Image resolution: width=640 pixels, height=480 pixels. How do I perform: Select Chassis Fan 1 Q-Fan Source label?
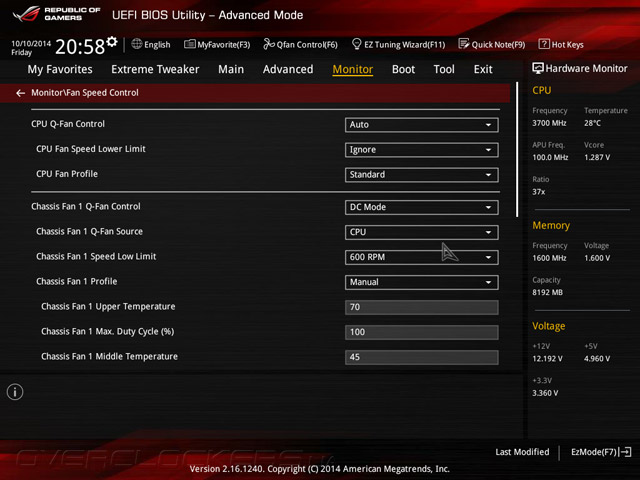[89, 231]
